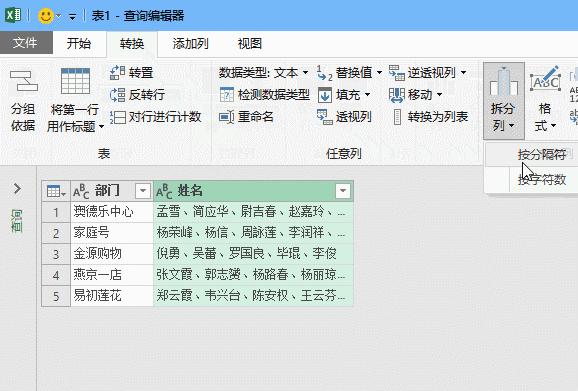This screenshot has width=578, height=391.
Task: Open the 文件 tab
Action: click(x=25, y=43)
